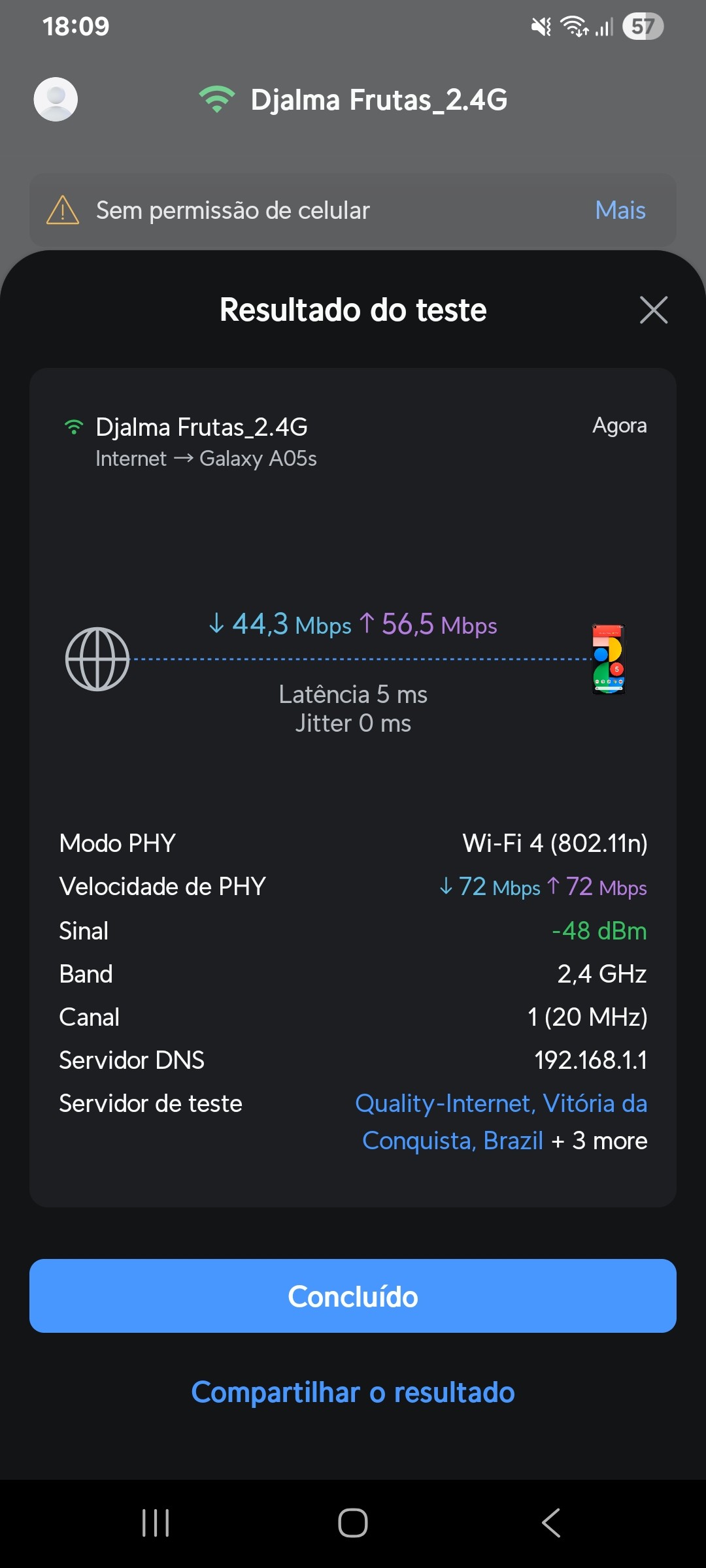Tap the globe Internet icon

(x=97, y=659)
